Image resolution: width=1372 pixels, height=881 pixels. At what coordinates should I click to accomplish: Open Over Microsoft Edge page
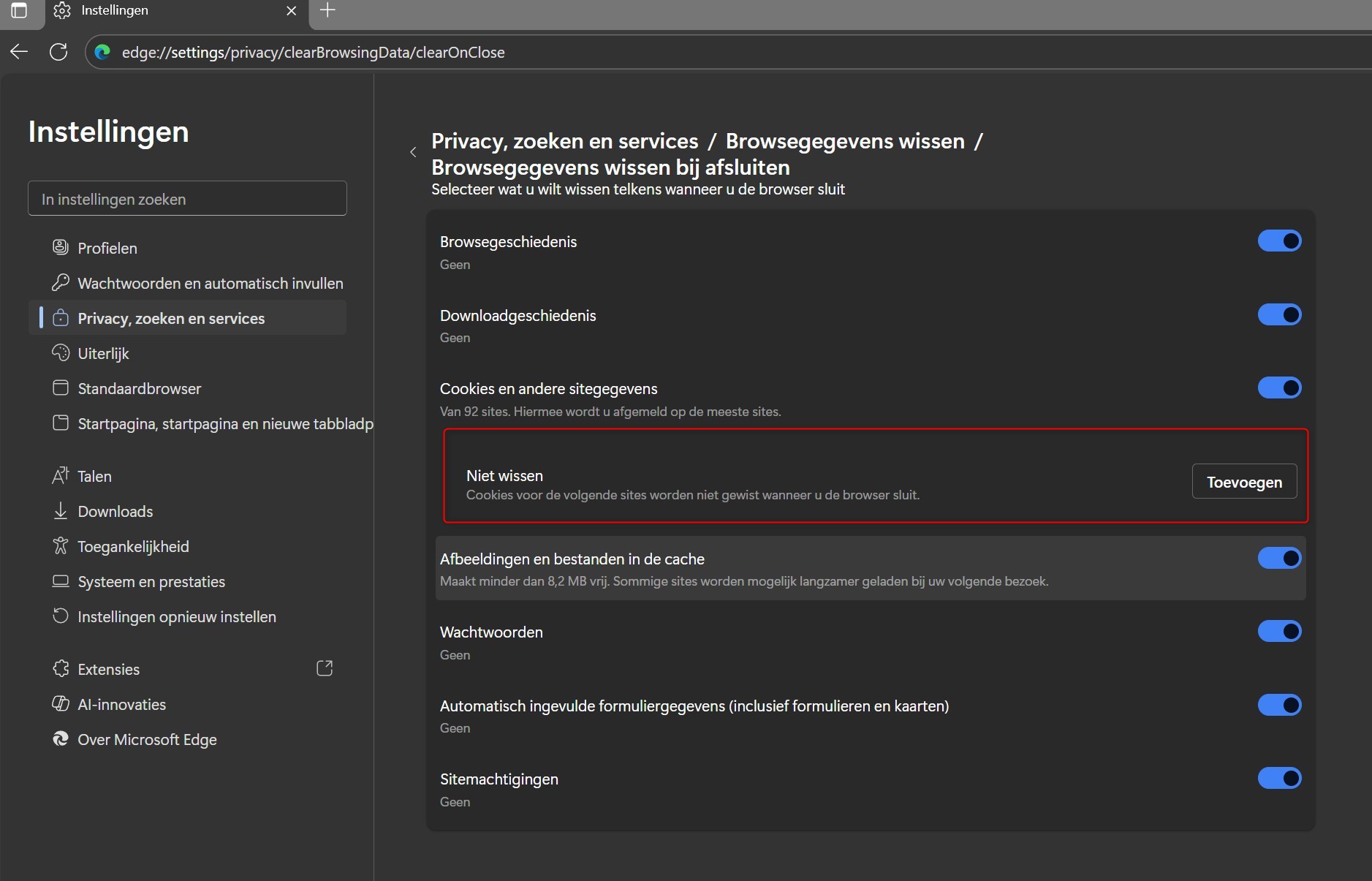point(187,739)
